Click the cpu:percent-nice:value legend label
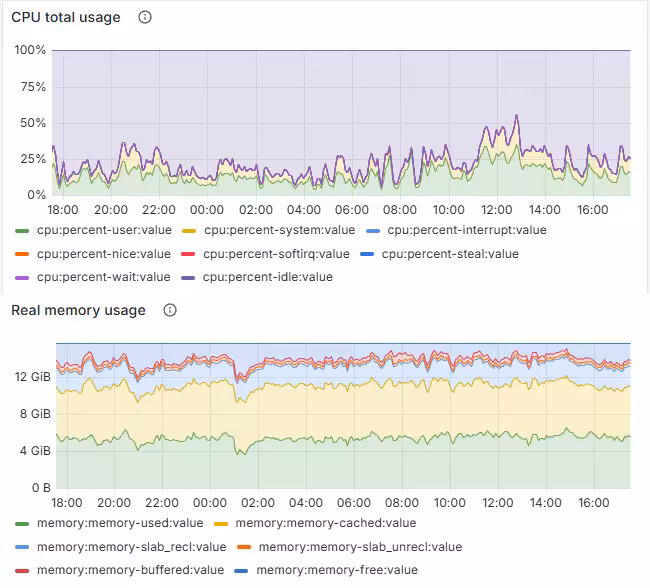This screenshot has width=650, height=588. pyautogui.click(x=103, y=254)
